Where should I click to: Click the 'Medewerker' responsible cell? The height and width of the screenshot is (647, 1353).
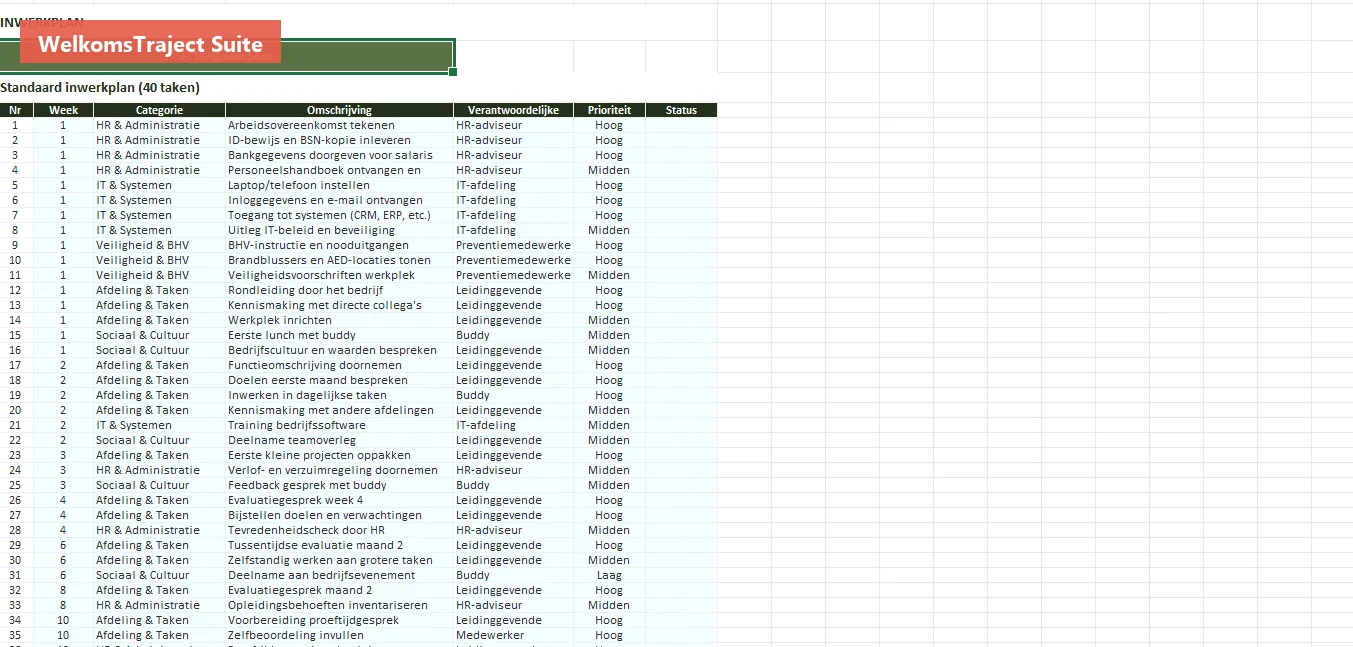[x=514, y=635]
